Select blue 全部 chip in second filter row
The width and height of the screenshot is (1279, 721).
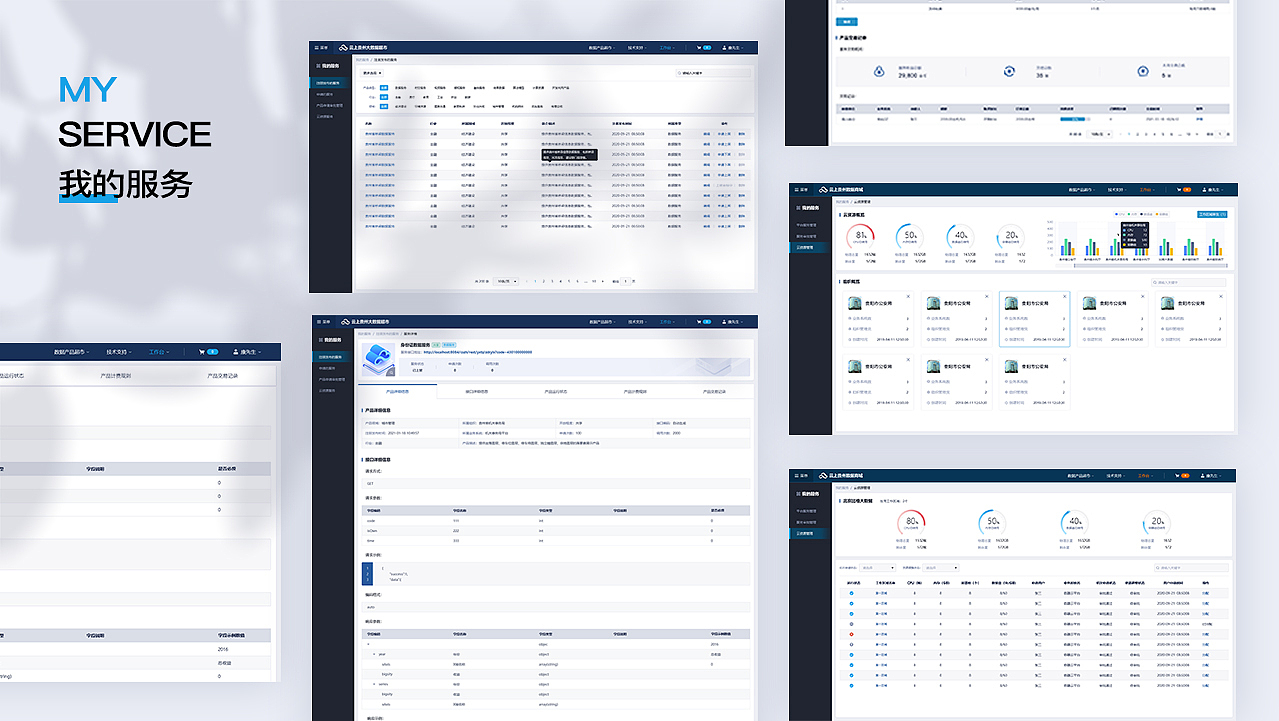pos(384,97)
